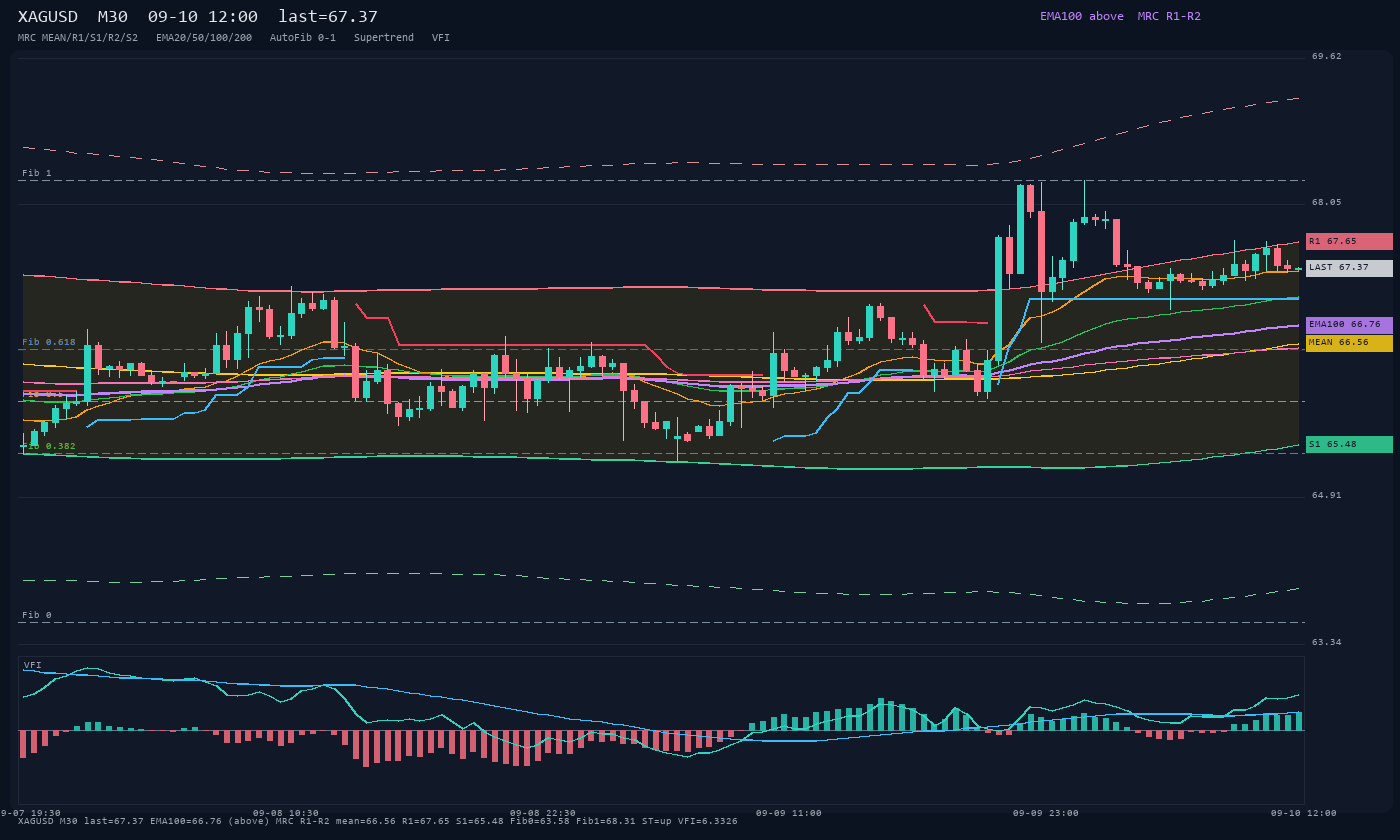The width and height of the screenshot is (1400, 840).
Task: Click the EMA100 above status text
Action: 1082,16
